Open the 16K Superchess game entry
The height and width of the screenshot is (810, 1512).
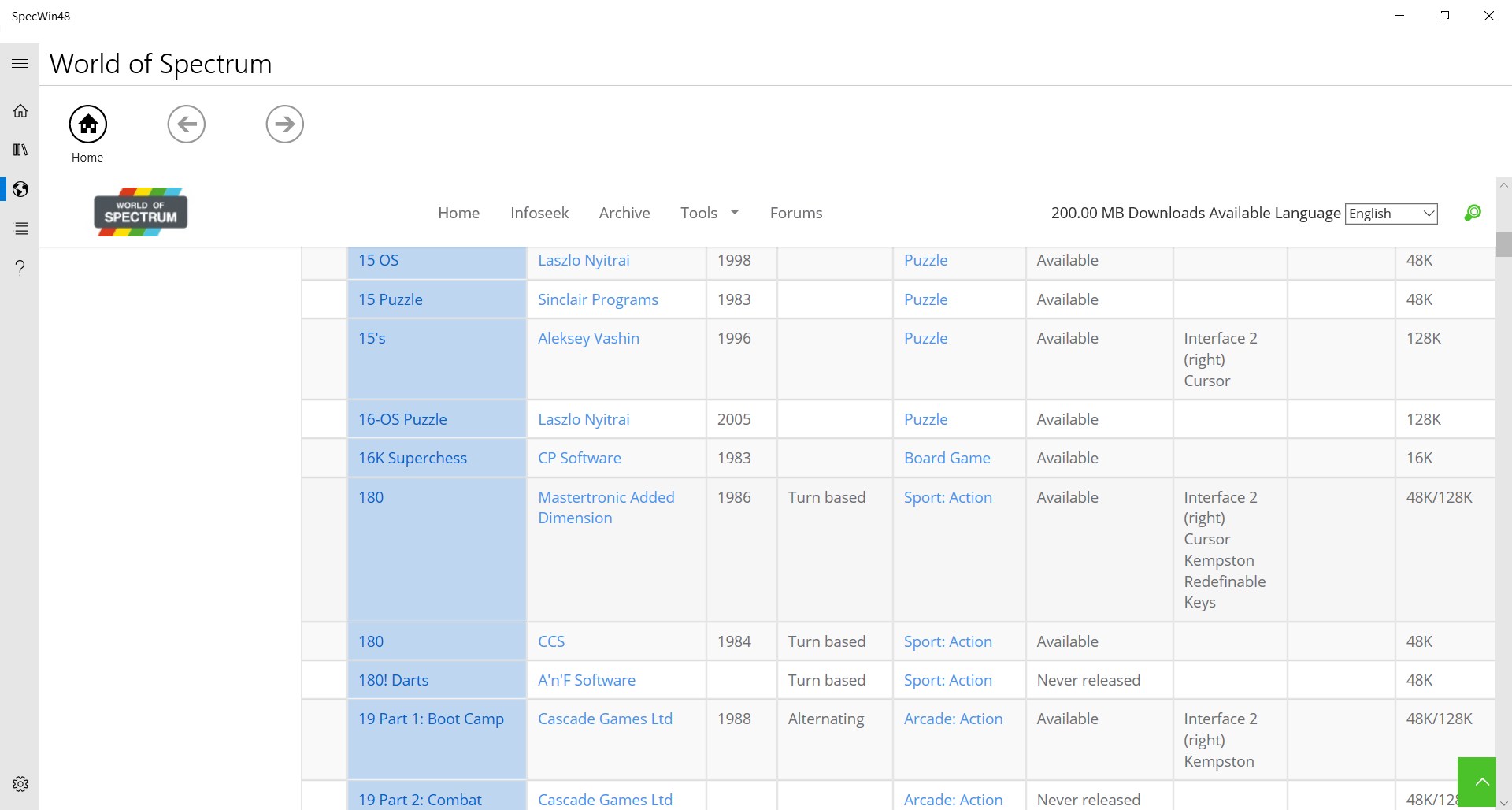coord(413,458)
